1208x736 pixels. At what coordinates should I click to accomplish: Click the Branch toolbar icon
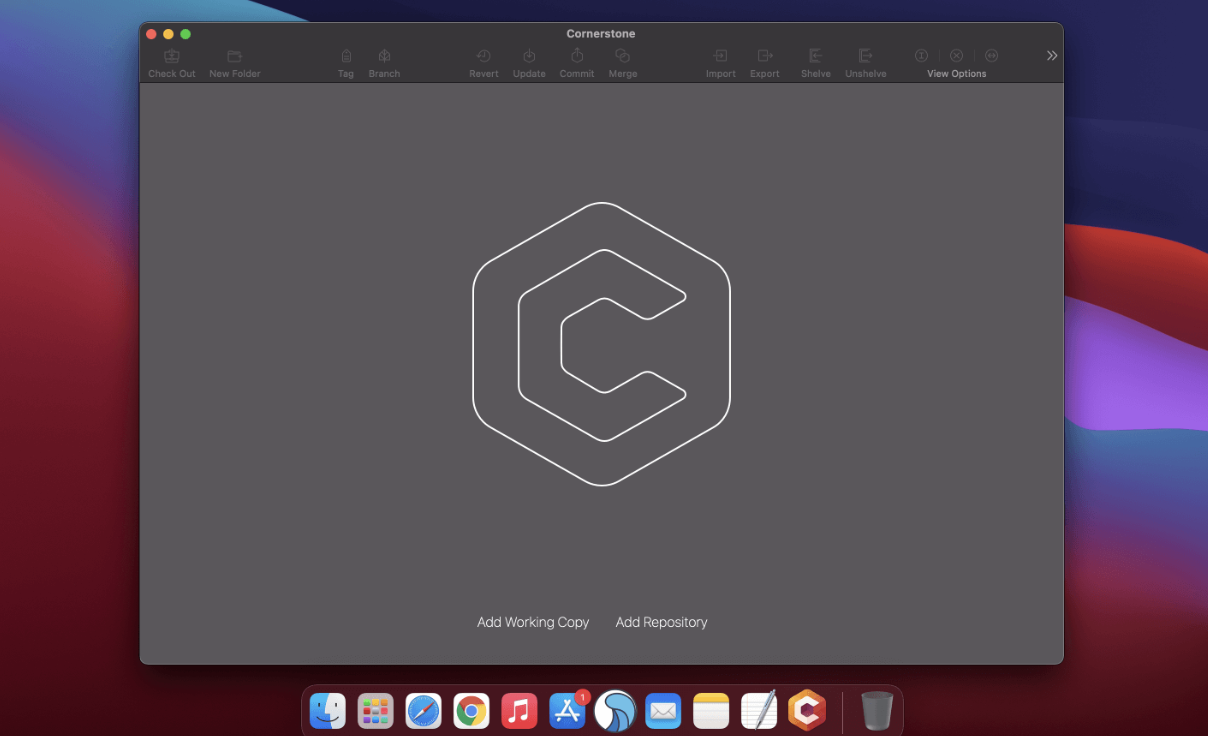384,57
